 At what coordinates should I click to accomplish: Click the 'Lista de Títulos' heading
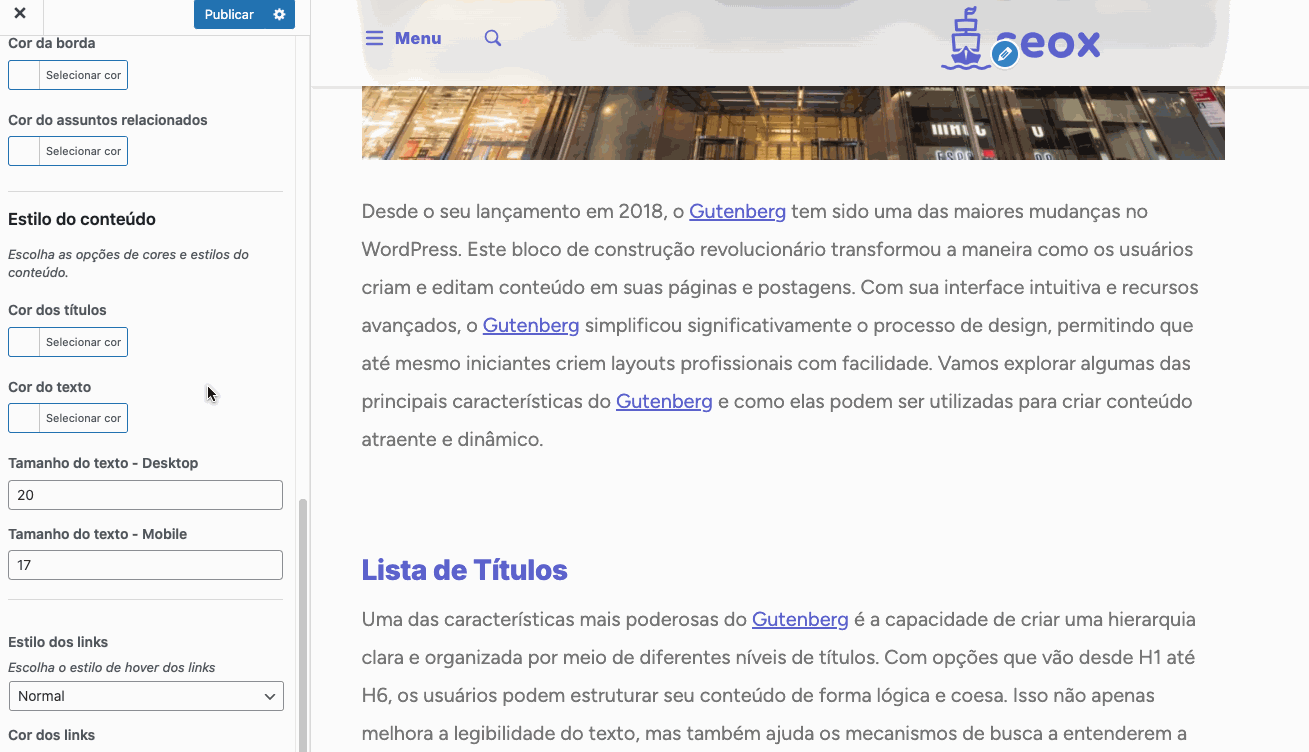(464, 570)
